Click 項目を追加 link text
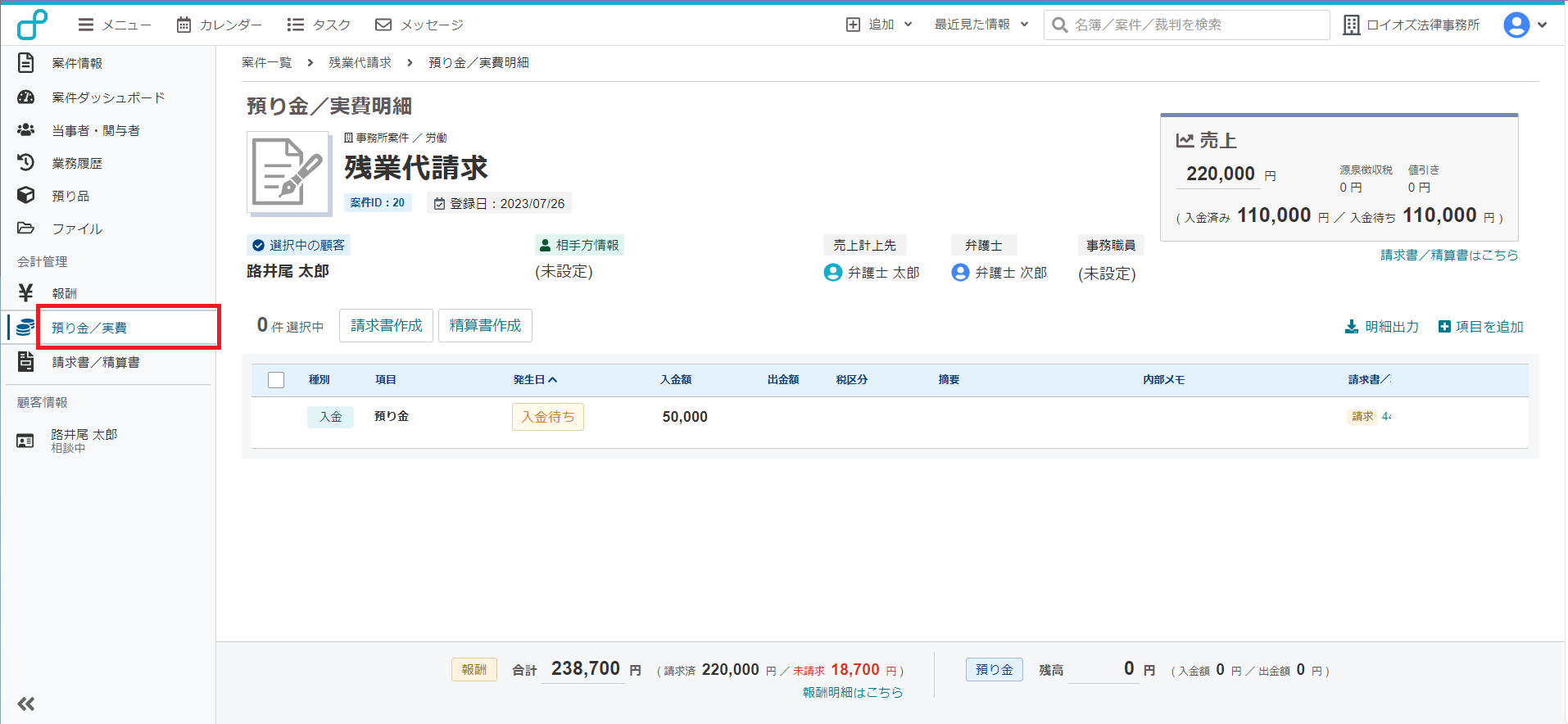Screen dimensions: 1568x724 coord(1489,327)
